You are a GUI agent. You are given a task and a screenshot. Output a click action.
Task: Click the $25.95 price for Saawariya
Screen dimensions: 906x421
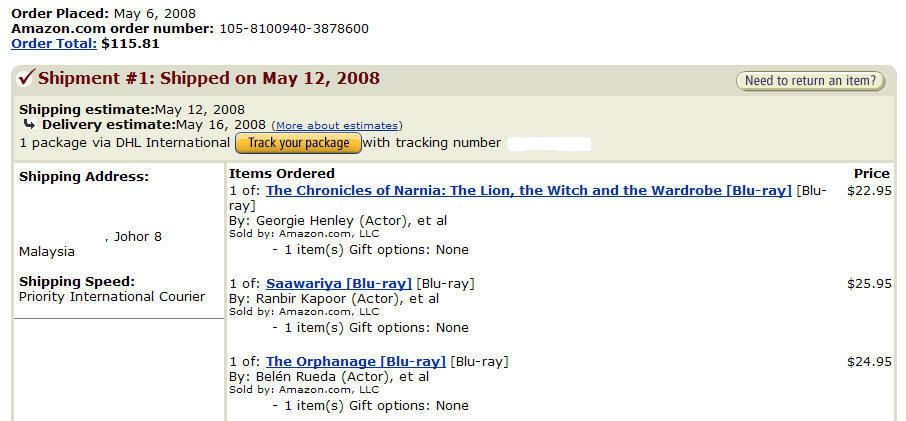tap(868, 283)
